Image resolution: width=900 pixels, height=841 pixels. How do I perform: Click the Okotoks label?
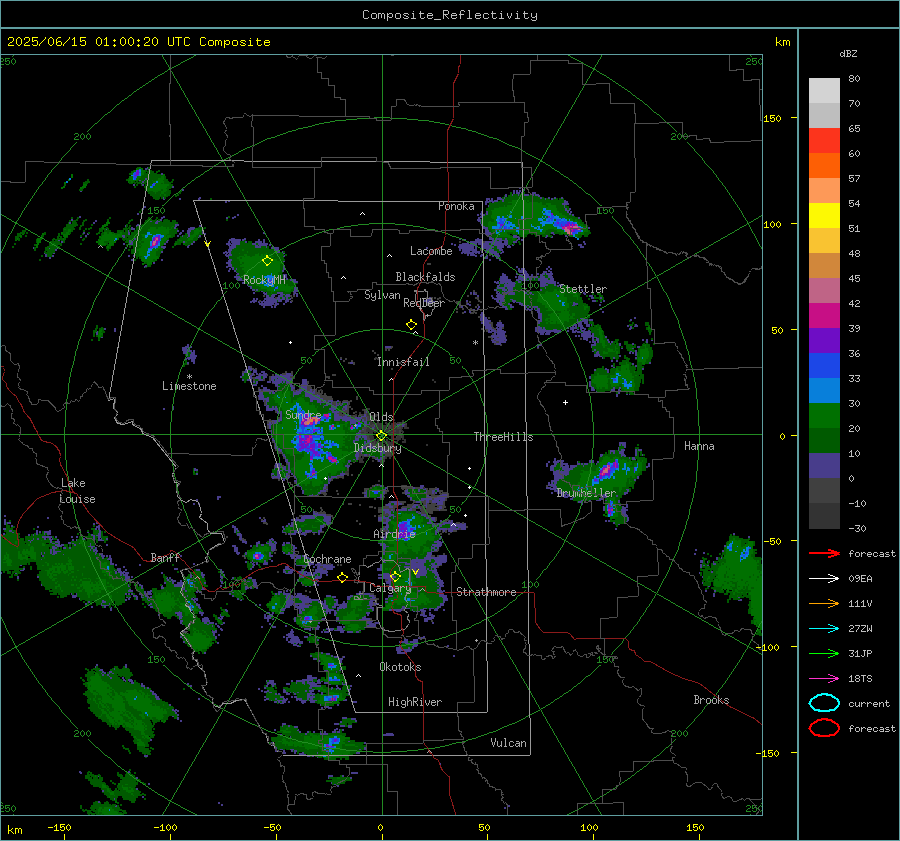(400, 667)
